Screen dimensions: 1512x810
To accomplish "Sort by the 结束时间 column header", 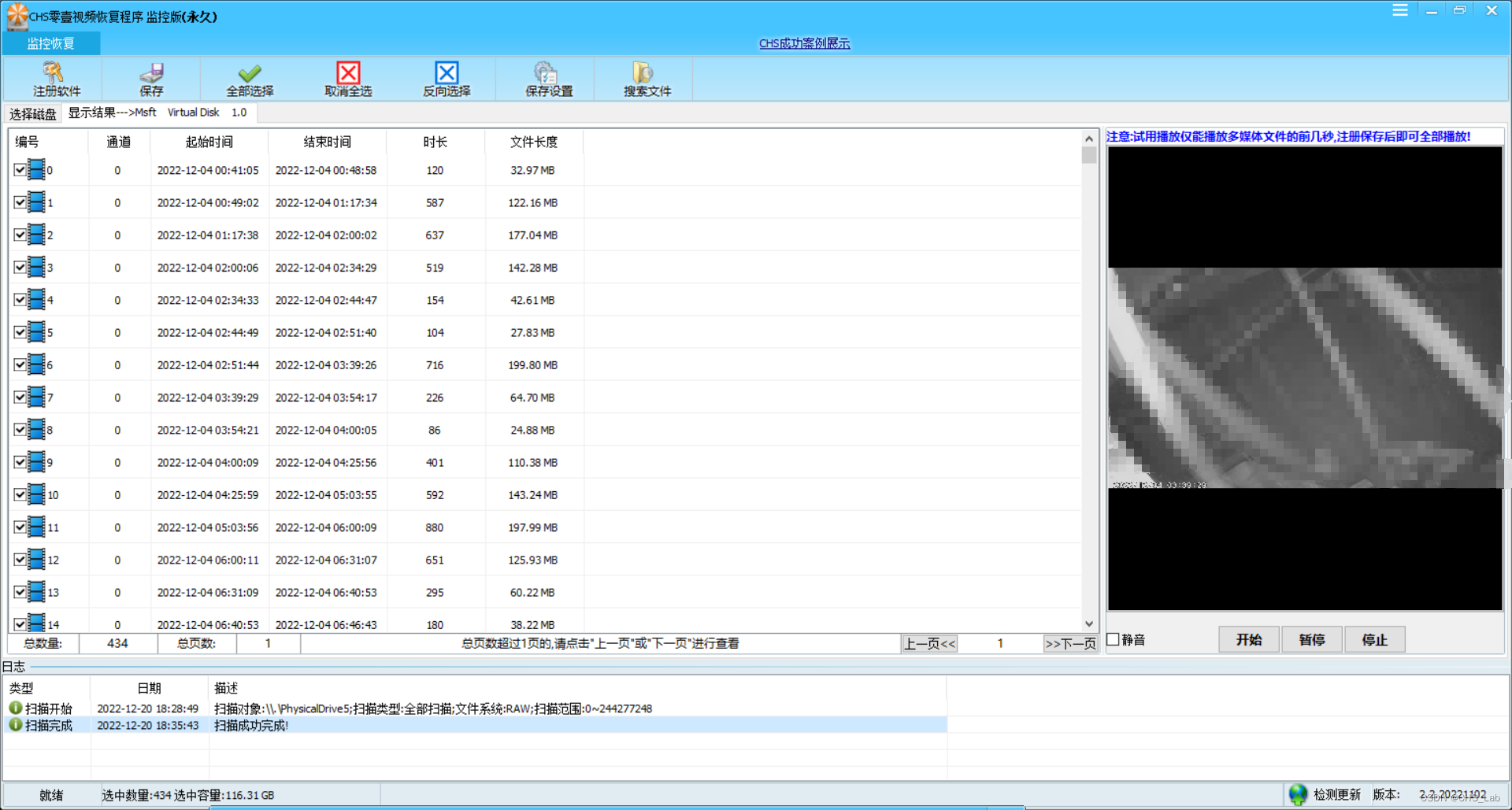I will tap(328, 142).
